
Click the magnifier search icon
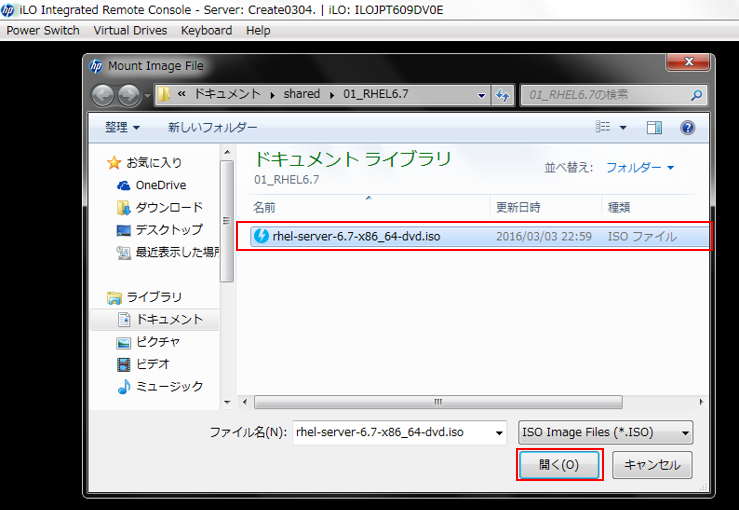697,95
